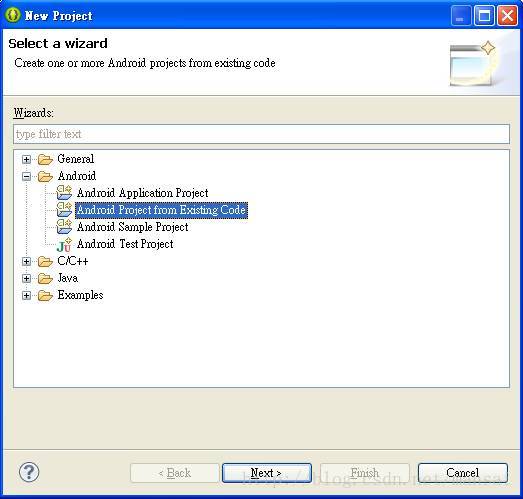Open help with the question mark icon
This screenshot has height=499, width=523.
pos(29,472)
